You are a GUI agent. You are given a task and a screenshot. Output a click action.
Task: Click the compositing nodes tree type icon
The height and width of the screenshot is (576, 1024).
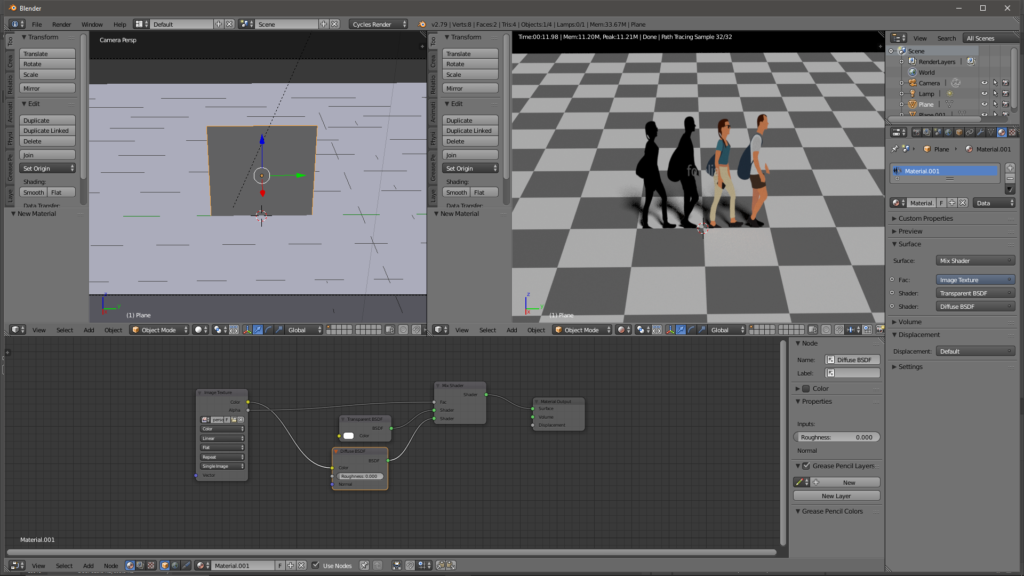pos(141,566)
